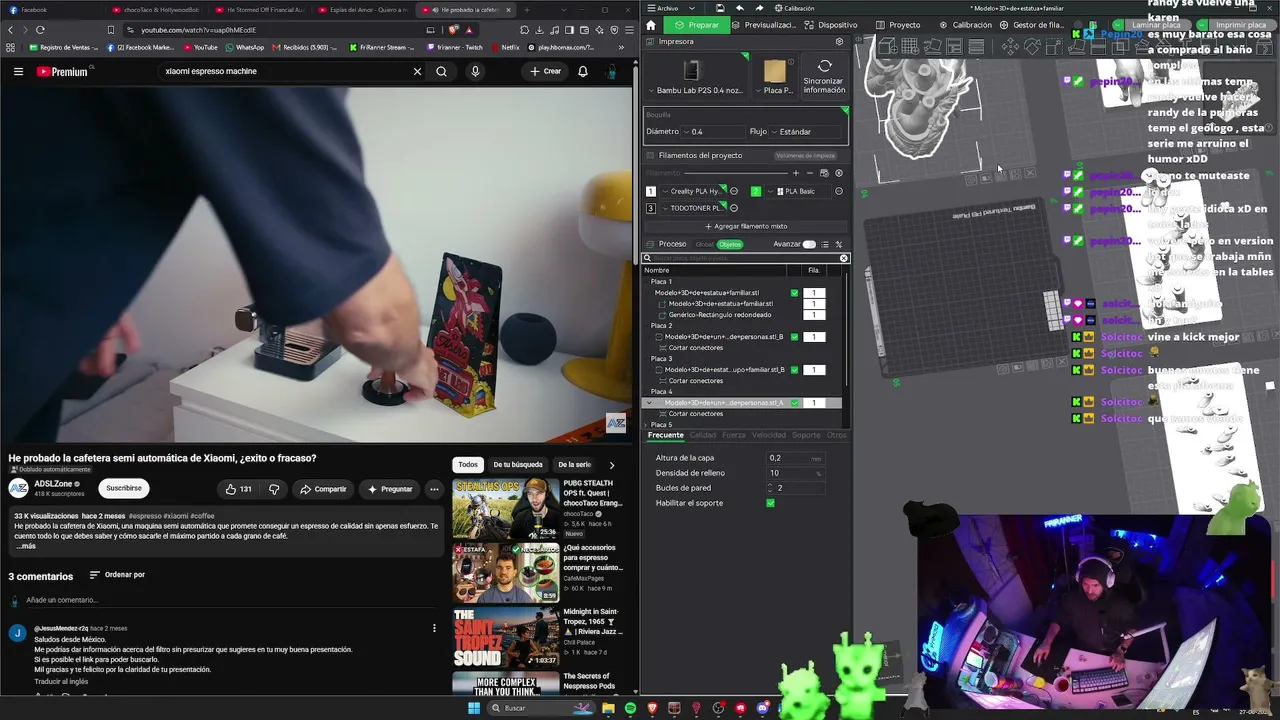Screen dimensions: 1280x720
Task: Click green filament 2 color swatch
Action: 756,191
